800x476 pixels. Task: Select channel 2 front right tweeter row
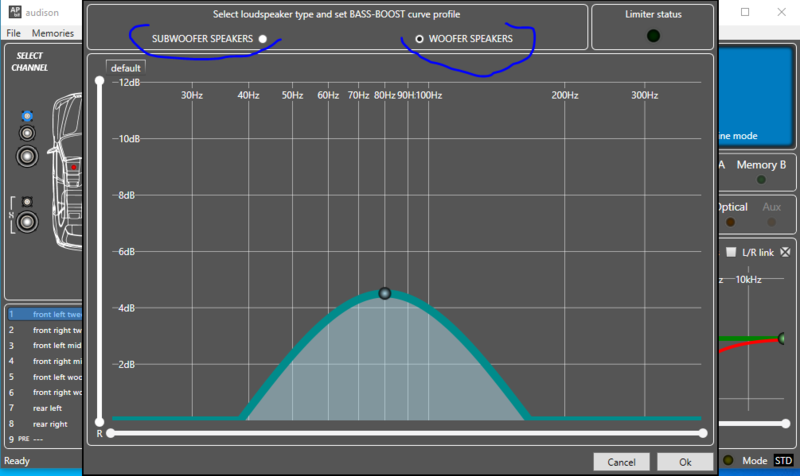[44, 330]
